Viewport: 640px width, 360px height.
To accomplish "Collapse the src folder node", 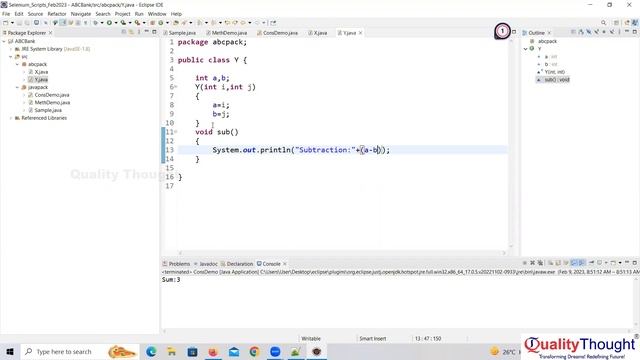I will tap(11, 57).
